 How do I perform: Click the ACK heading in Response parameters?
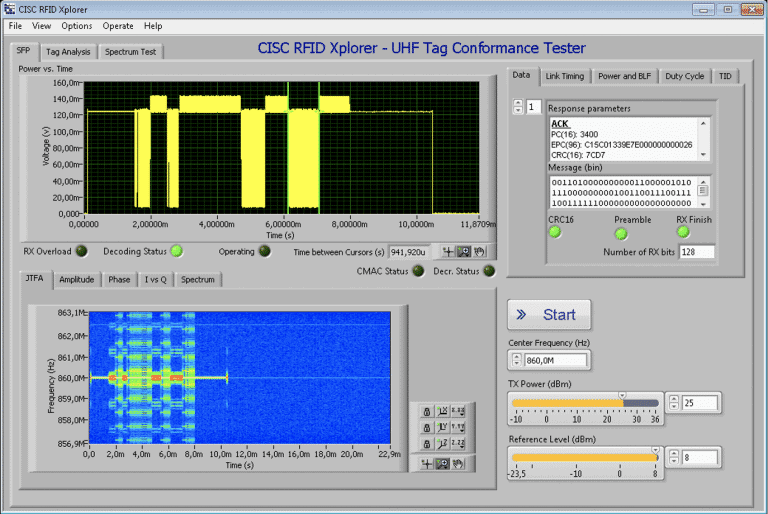tap(559, 123)
